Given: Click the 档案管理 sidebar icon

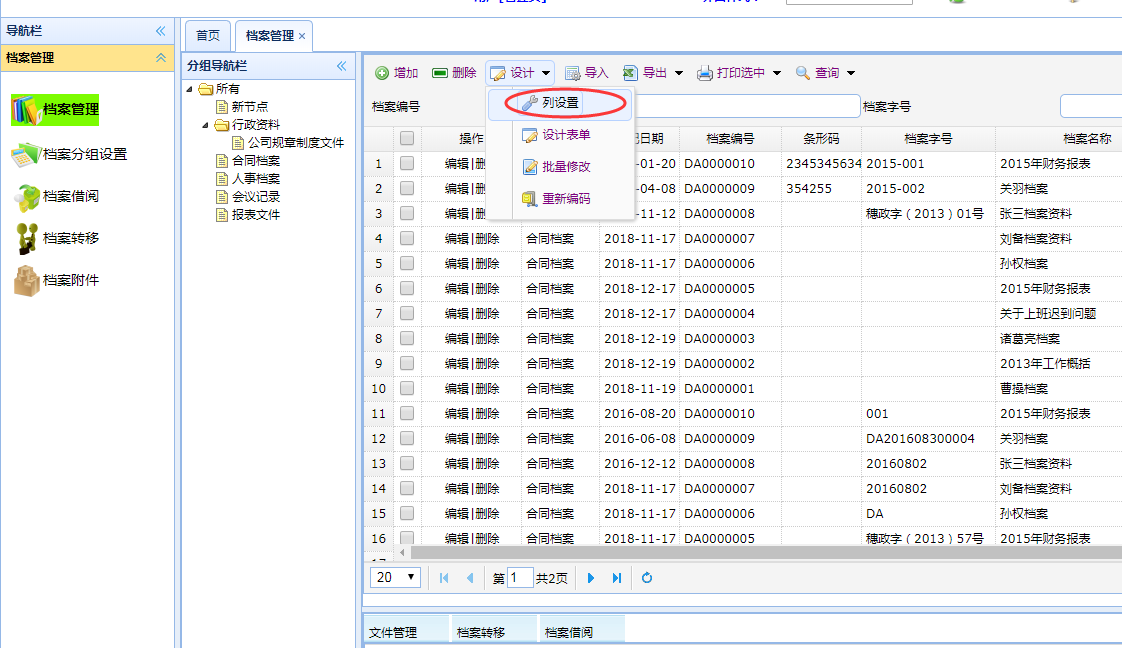Looking at the screenshot, I should click(26, 110).
